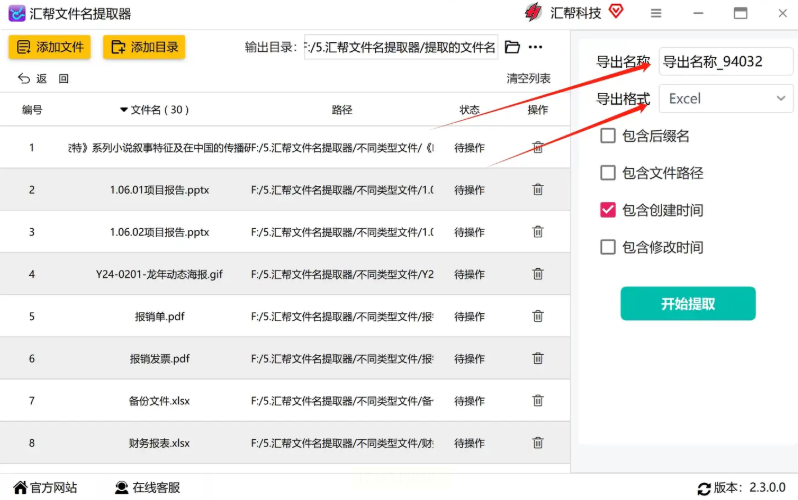The width and height of the screenshot is (798, 500).
Task: Click the 返回 back arrow
Action: point(33,78)
